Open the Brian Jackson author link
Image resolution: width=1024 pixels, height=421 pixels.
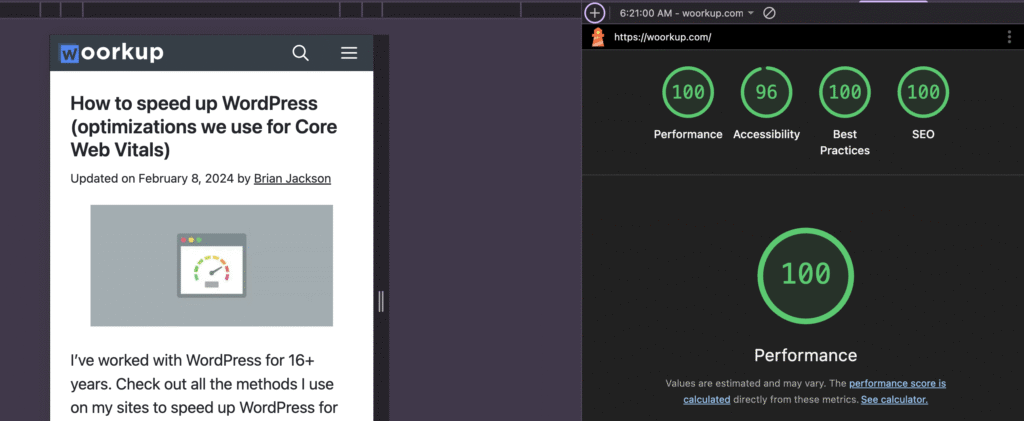pyautogui.click(x=292, y=178)
